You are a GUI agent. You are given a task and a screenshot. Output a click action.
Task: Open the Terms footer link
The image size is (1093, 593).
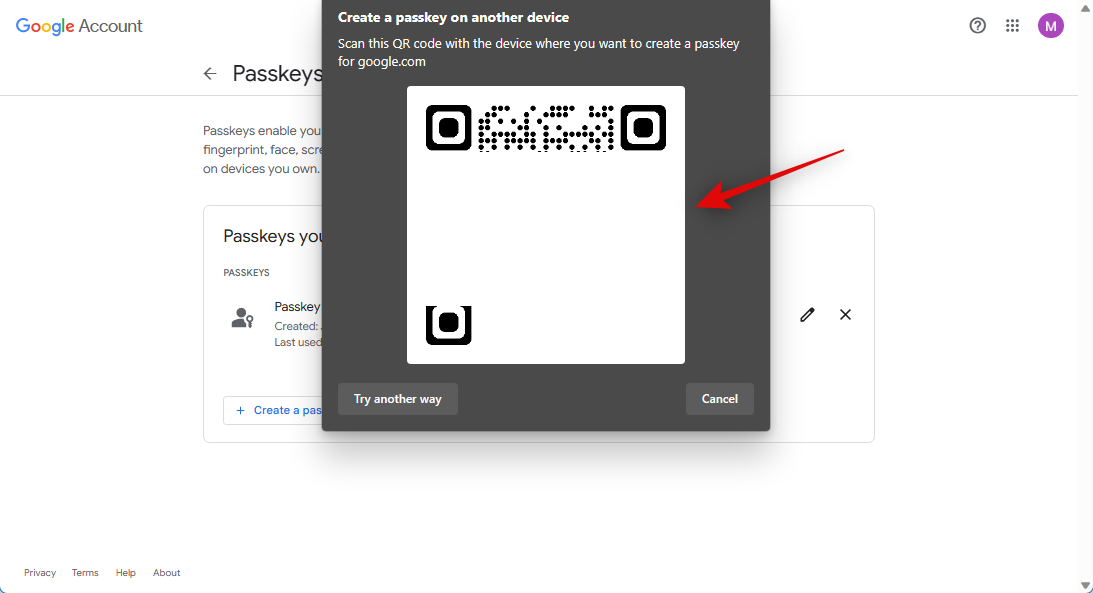85,573
